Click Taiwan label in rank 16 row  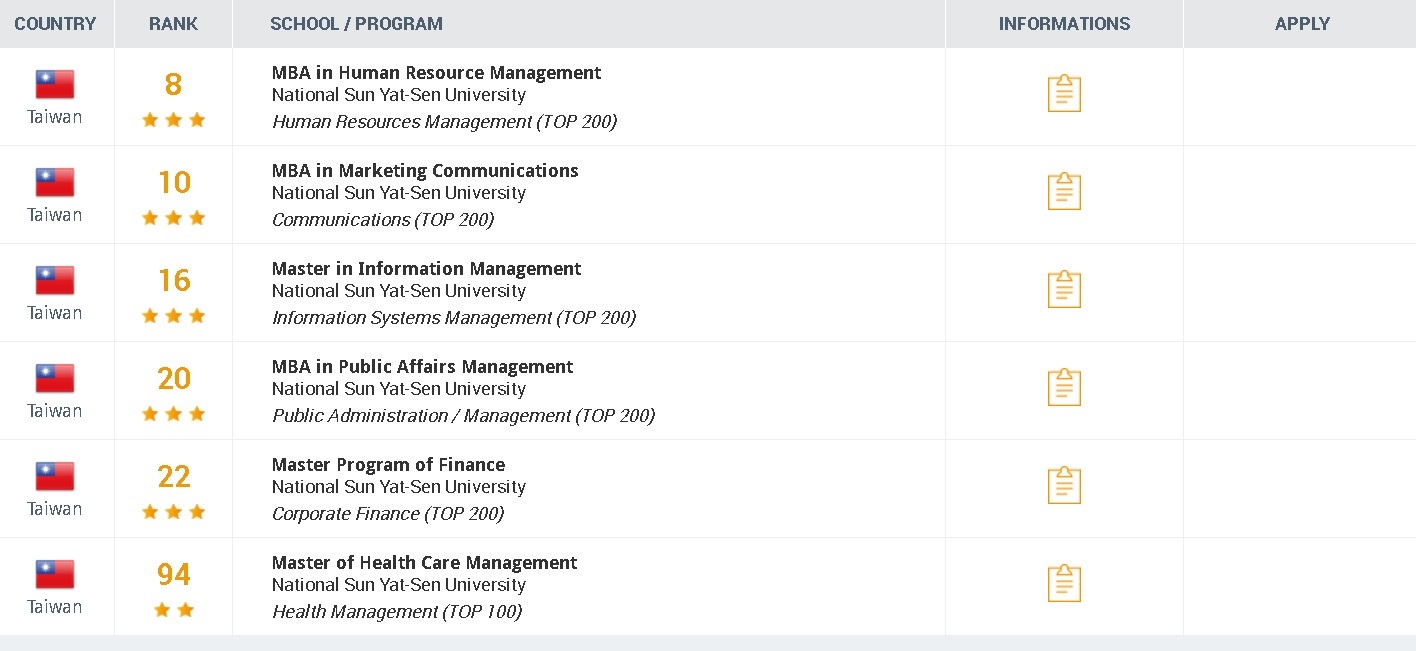55,313
